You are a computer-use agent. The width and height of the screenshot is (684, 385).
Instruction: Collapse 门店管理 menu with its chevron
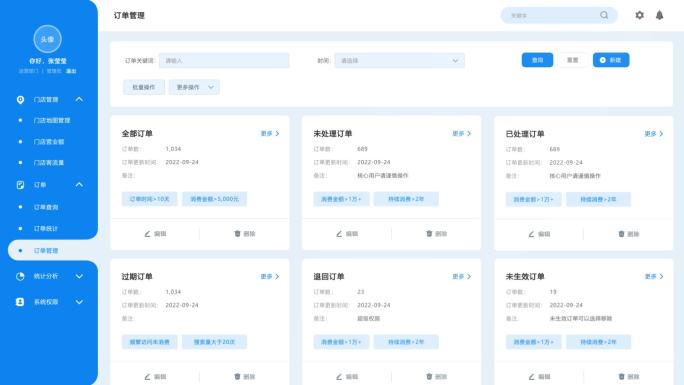click(x=79, y=99)
